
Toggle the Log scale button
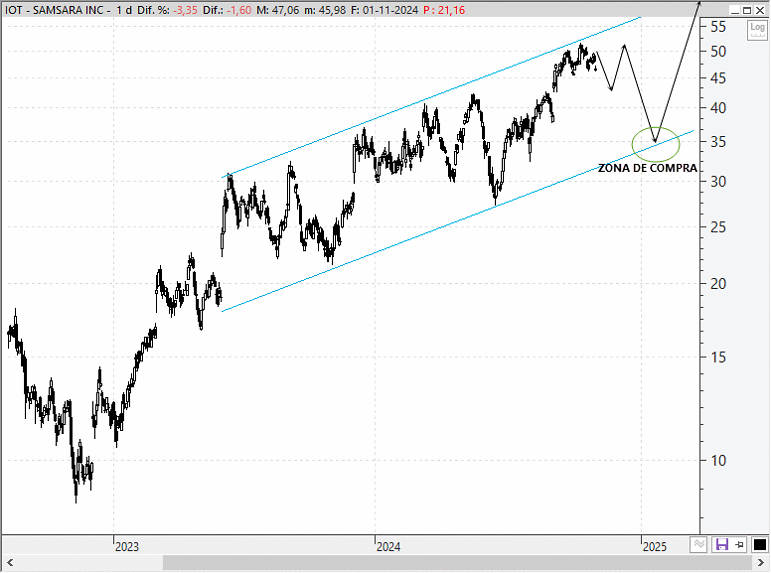(x=757, y=30)
